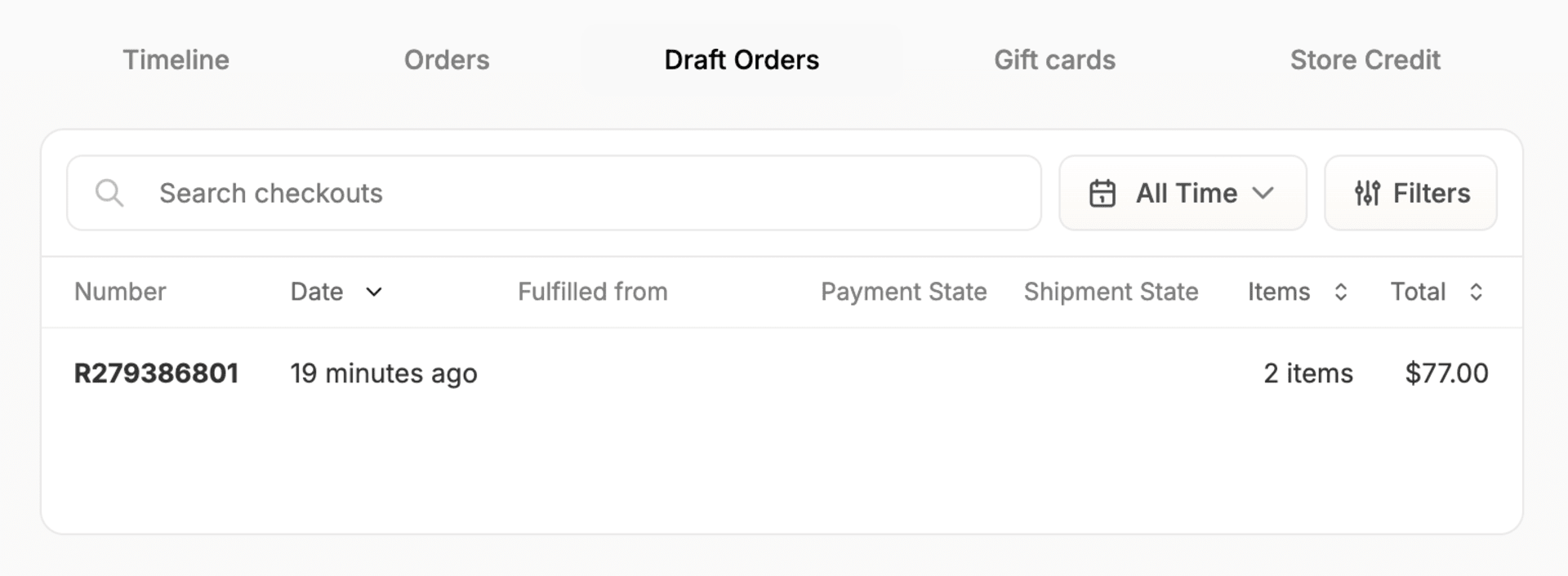Click the sliders icon in Filters
Viewport: 1568px width, 576px height.
pyautogui.click(x=1367, y=194)
